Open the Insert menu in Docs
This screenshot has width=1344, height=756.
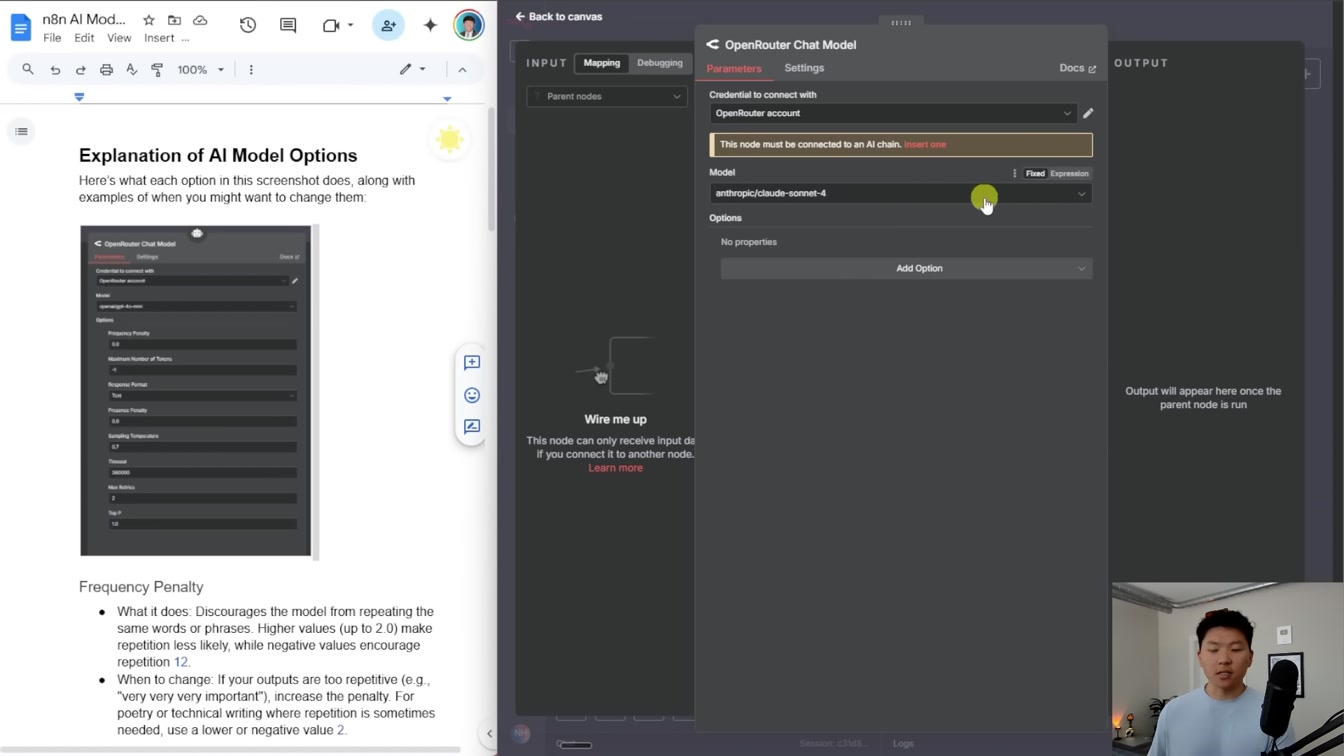point(159,38)
